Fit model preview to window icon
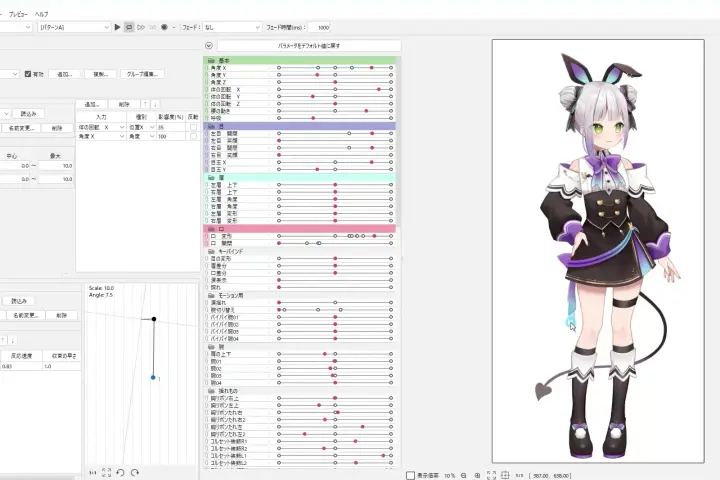The width and height of the screenshot is (720, 480). point(491,475)
